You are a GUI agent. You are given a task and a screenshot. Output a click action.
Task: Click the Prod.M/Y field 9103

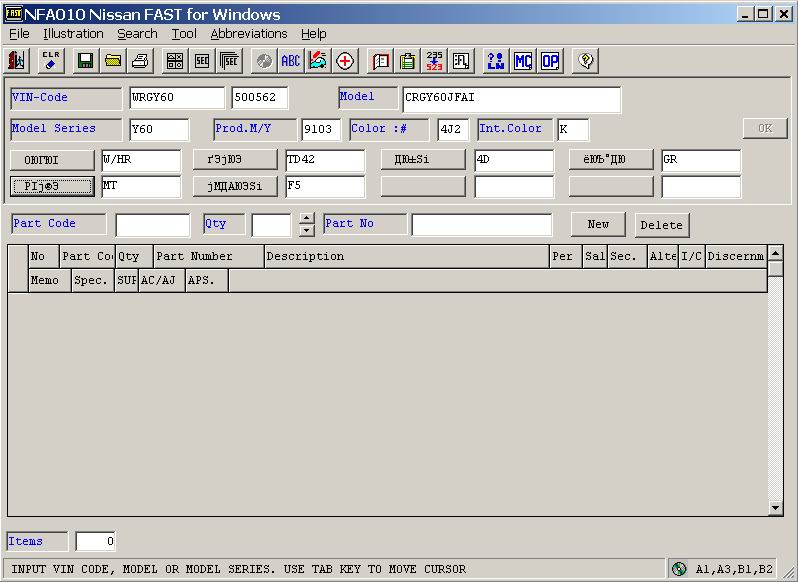tap(321, 129)
